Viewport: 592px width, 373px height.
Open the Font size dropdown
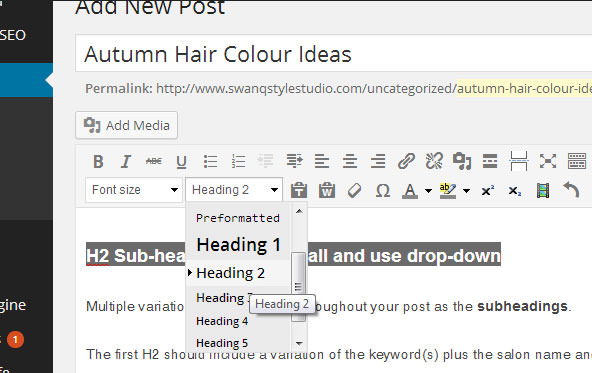click(x=134, y=190)
